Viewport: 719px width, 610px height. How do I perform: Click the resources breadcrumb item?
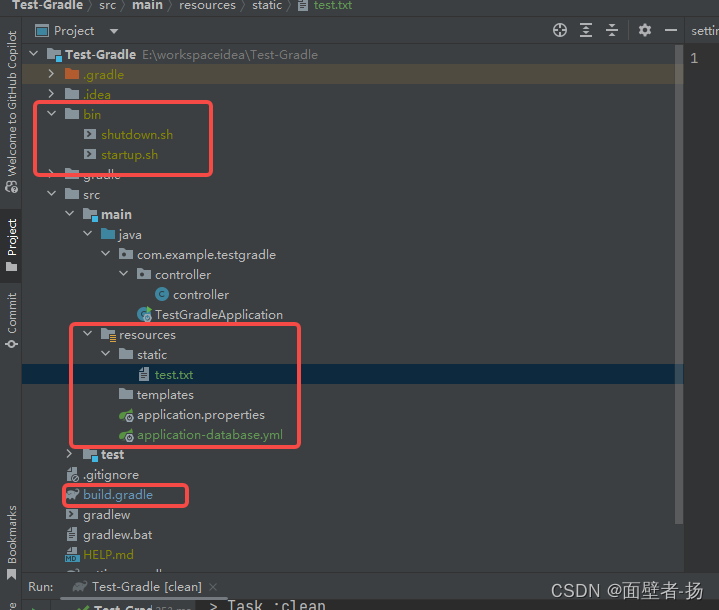pyautogui.click(x=207, y=6)
